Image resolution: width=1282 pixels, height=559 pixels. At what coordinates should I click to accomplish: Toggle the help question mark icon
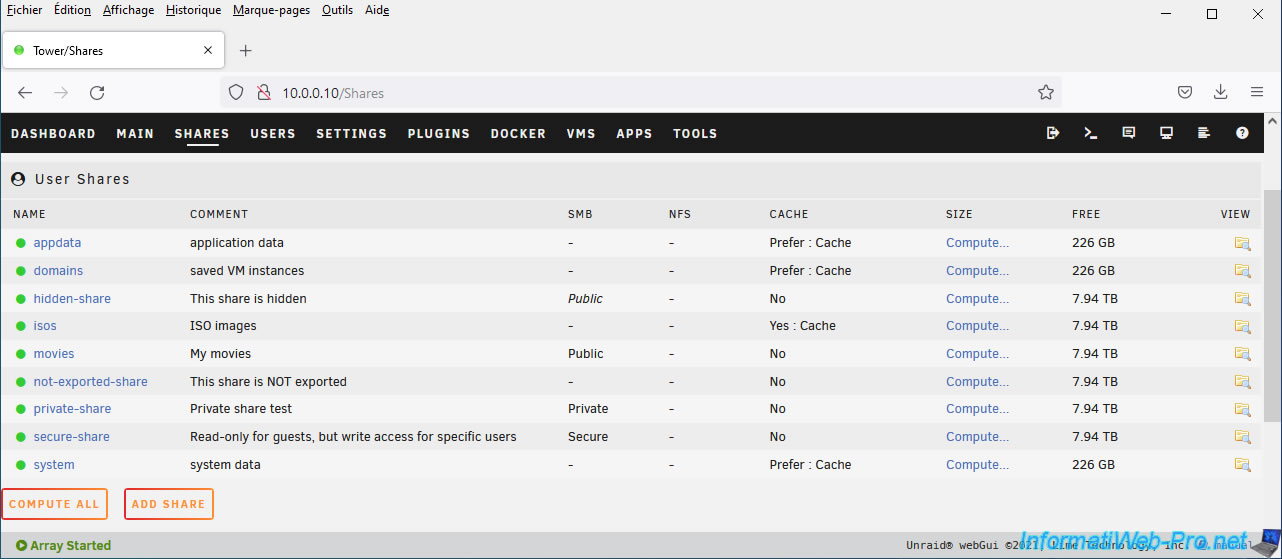1242,133
